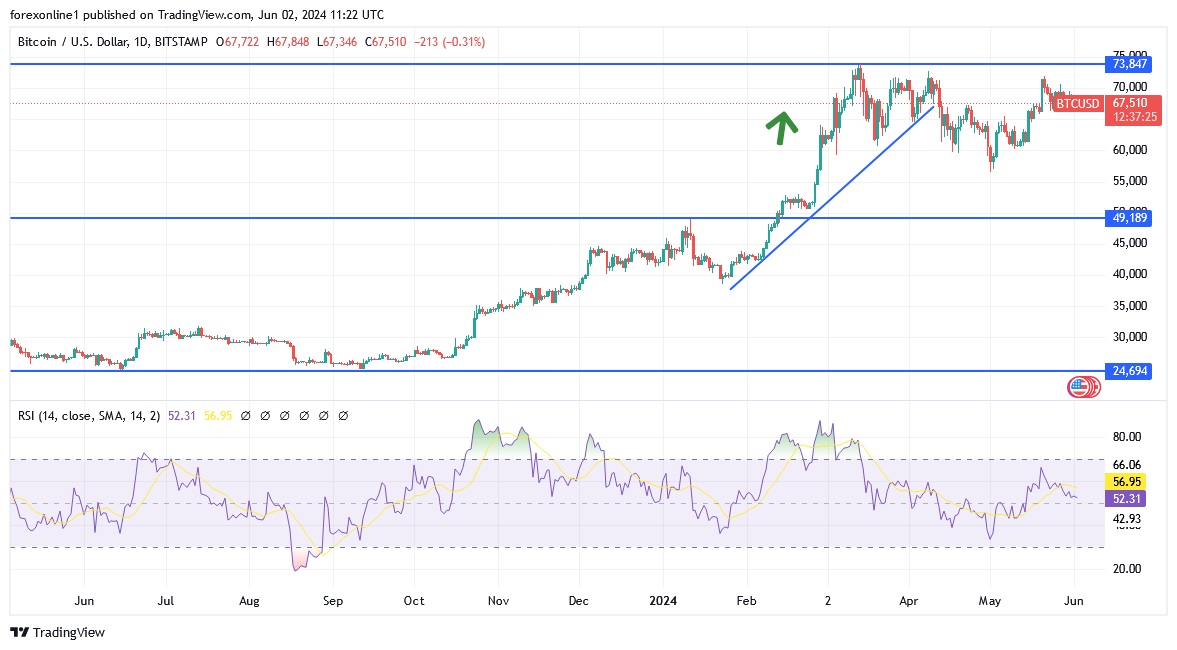The height and width of the screenshot is (650, 1177).
Task: Click 'Bitcoin / U.S. Dollar, 1D, BITSTAMP' title
Action: (113, 42)
